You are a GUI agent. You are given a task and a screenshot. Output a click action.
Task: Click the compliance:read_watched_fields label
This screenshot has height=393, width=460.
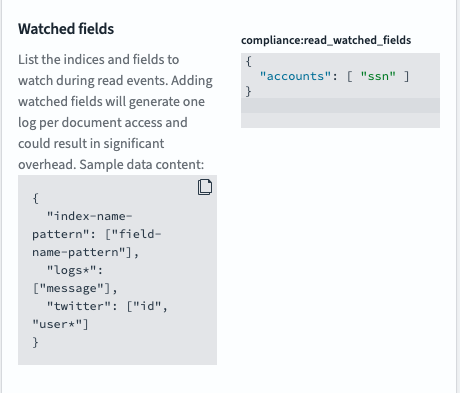click(x=326, y=40)
